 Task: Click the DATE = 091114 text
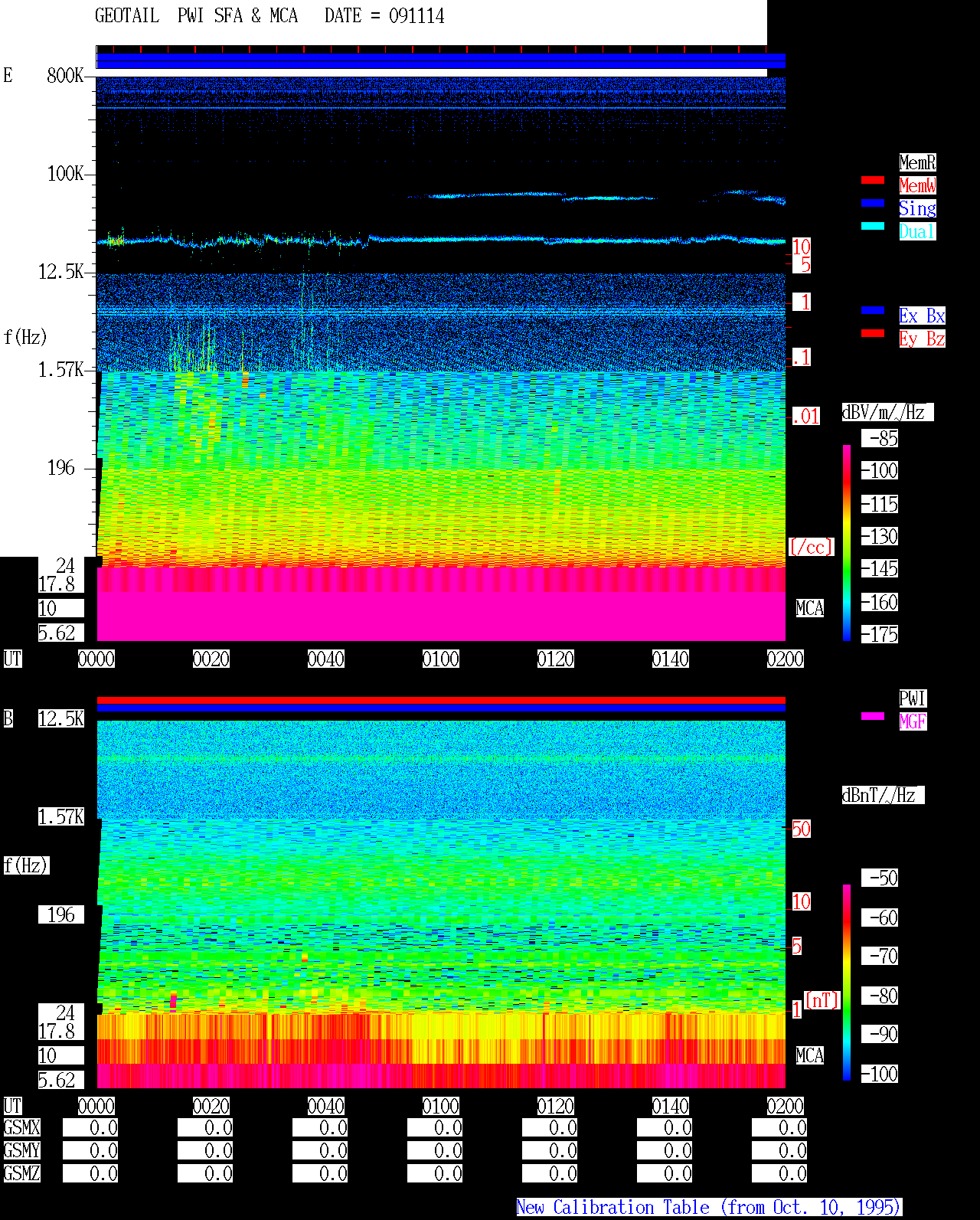(384, 16)
